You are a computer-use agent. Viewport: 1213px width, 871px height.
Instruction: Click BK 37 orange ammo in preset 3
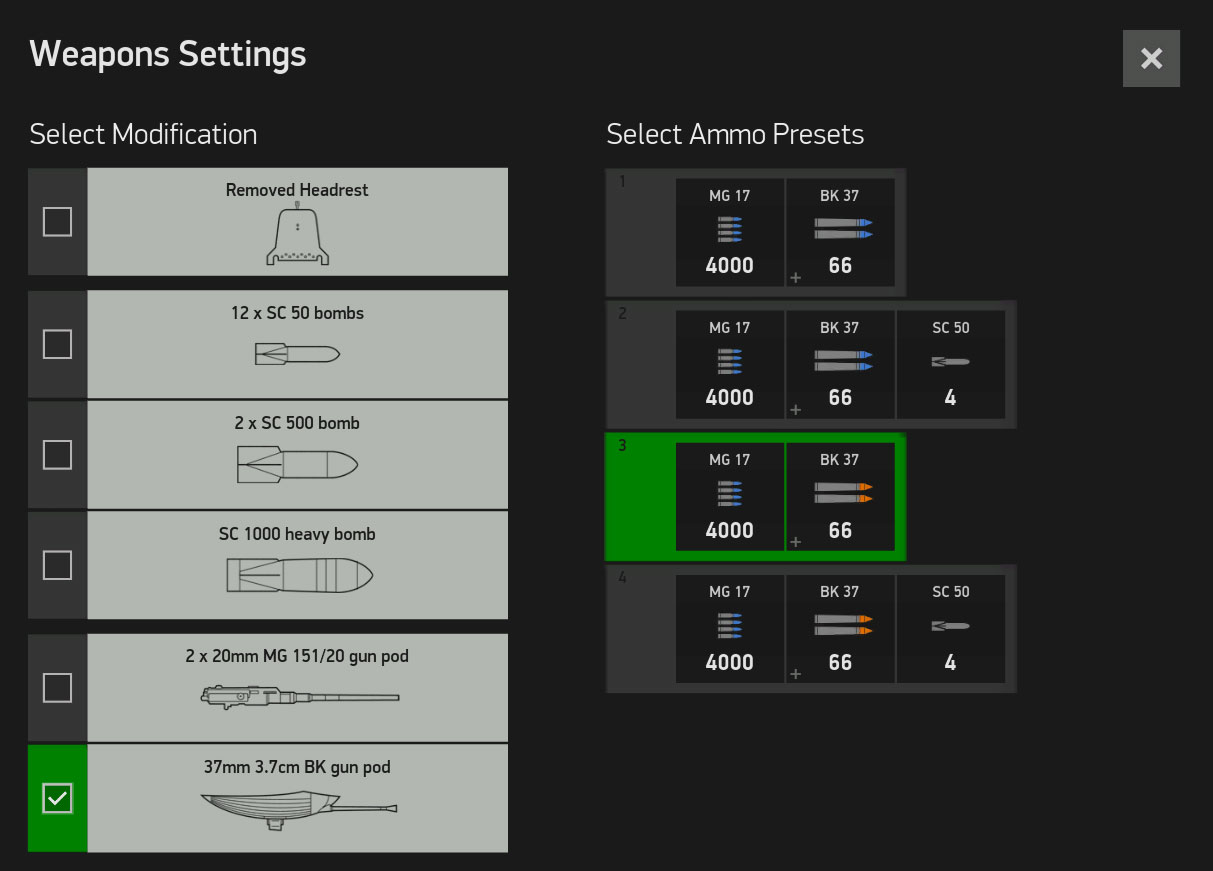(x=840, y=496)
